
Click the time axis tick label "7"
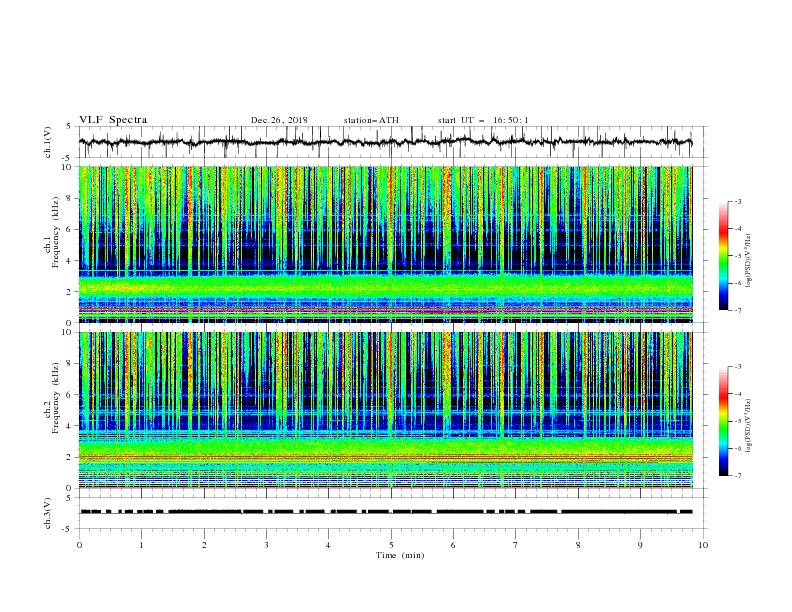point(516,545)
